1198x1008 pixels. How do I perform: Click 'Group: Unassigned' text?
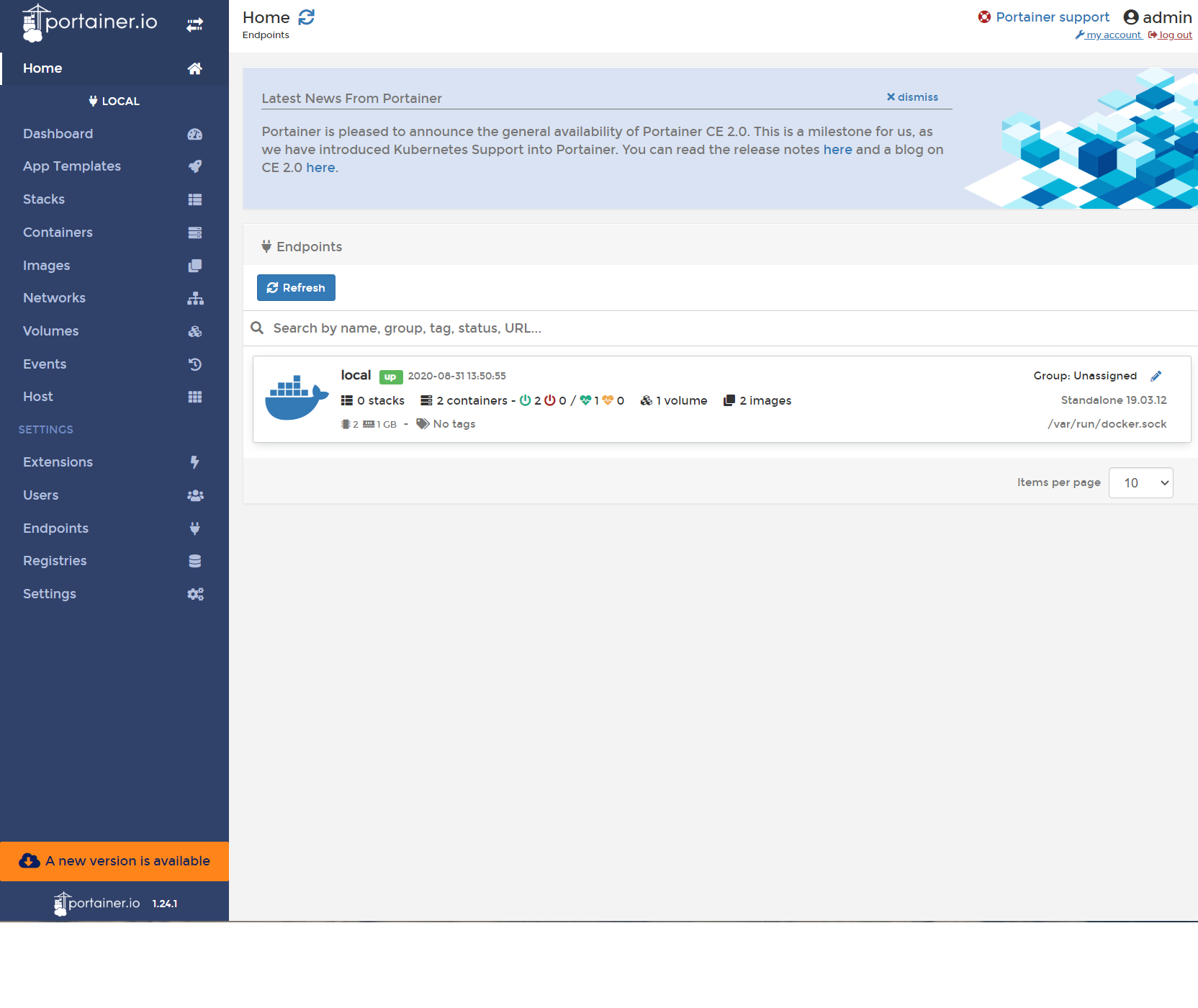coord(1085,376)
